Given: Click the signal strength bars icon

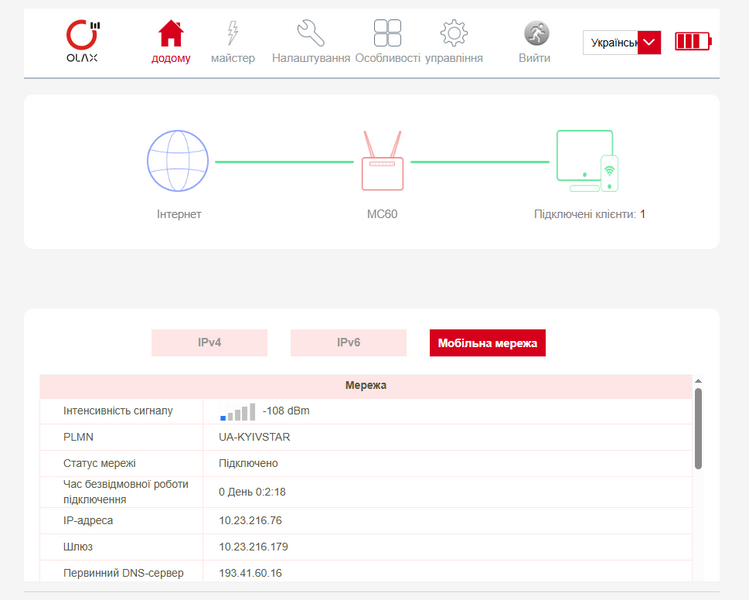Looking at the screenshot, I should coord(237,412).
